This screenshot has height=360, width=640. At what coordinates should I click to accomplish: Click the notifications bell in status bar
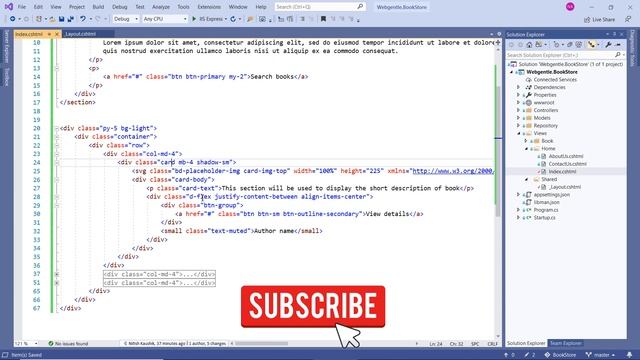(629, 355)
